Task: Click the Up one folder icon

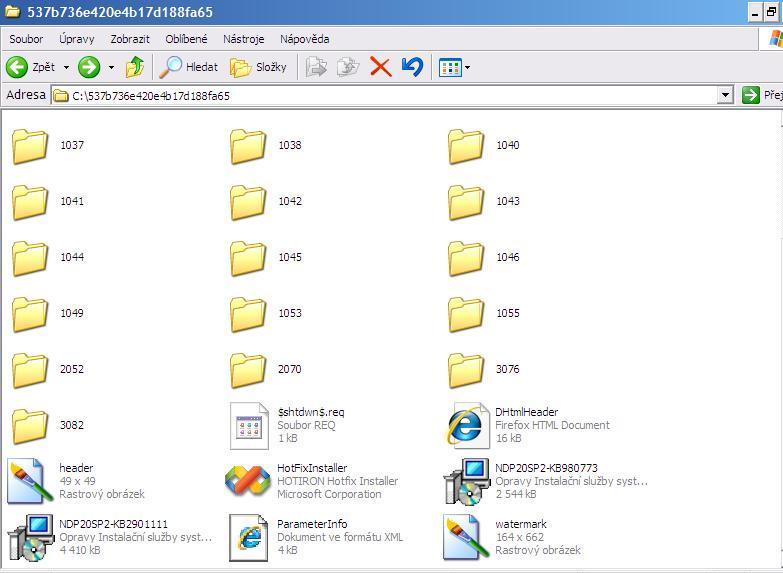Action: (135, 67)
